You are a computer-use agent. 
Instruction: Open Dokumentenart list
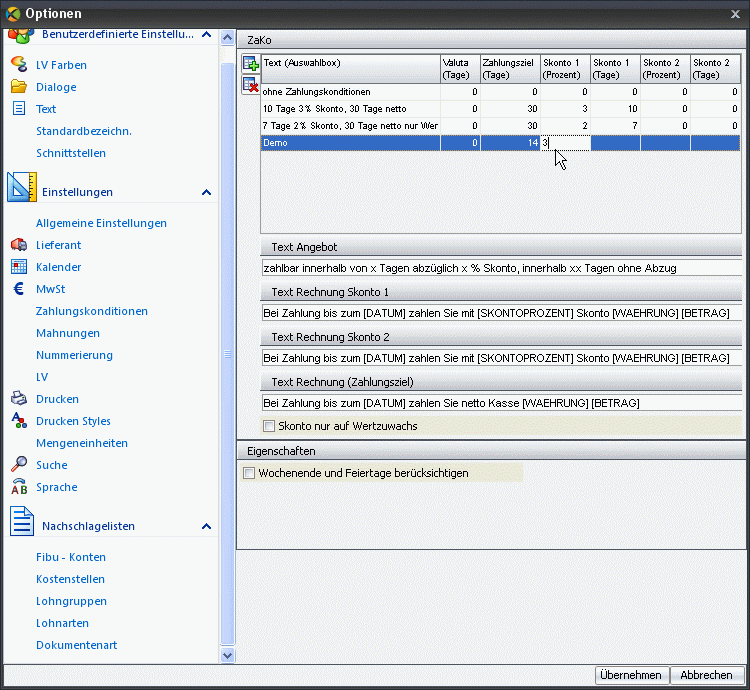coord(77,645)
